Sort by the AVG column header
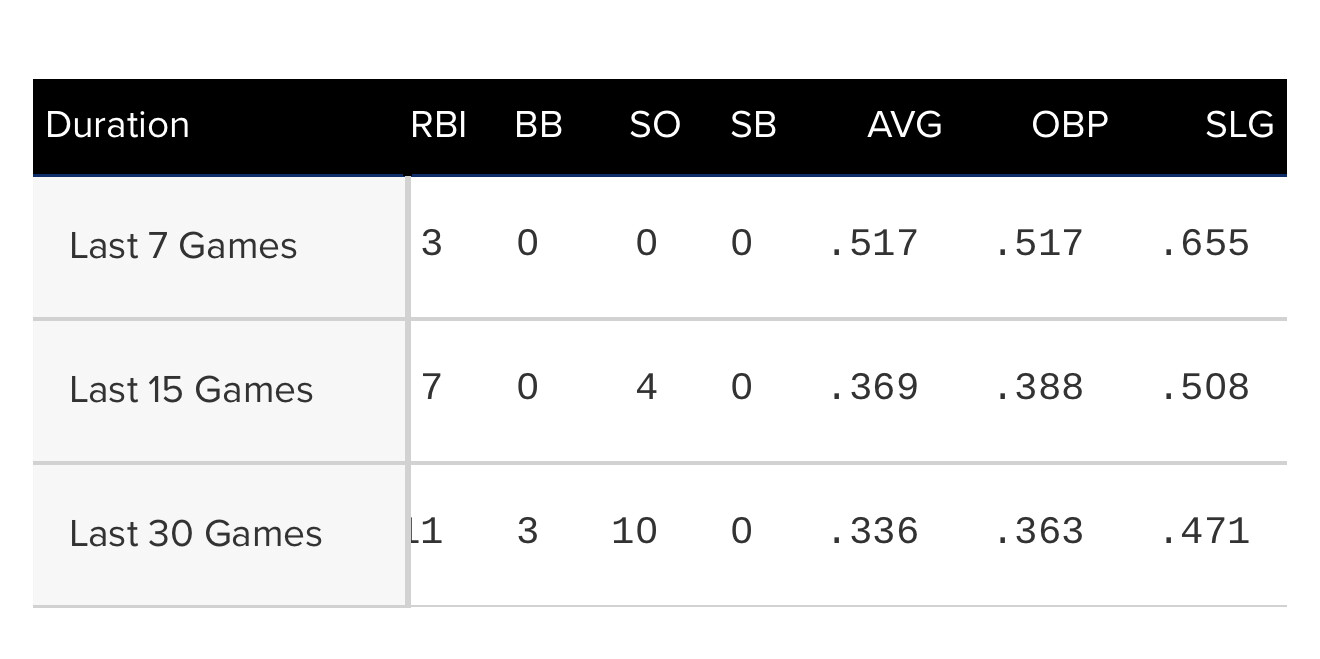Viewport: 1320px width, 659px height. tap(904, 125)
